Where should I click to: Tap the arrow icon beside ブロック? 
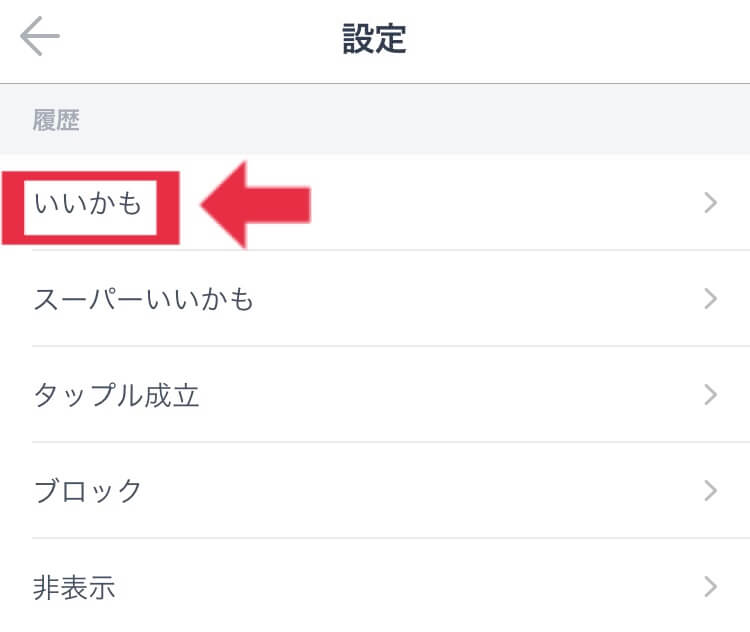coord(711,491)
